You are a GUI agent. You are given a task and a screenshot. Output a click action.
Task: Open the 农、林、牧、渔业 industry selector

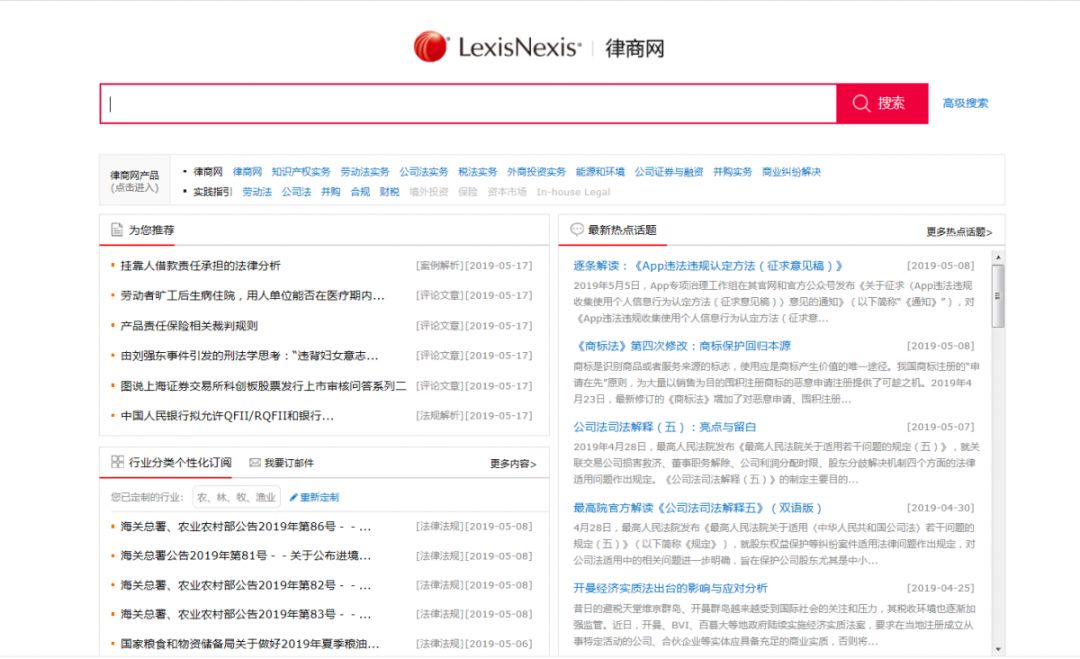[235, 497]
